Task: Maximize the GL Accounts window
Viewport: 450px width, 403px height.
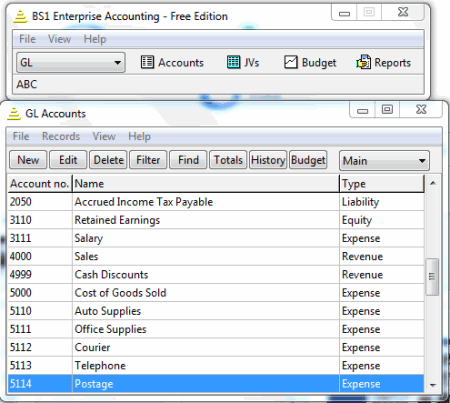Action: click(x=387, y=110)
